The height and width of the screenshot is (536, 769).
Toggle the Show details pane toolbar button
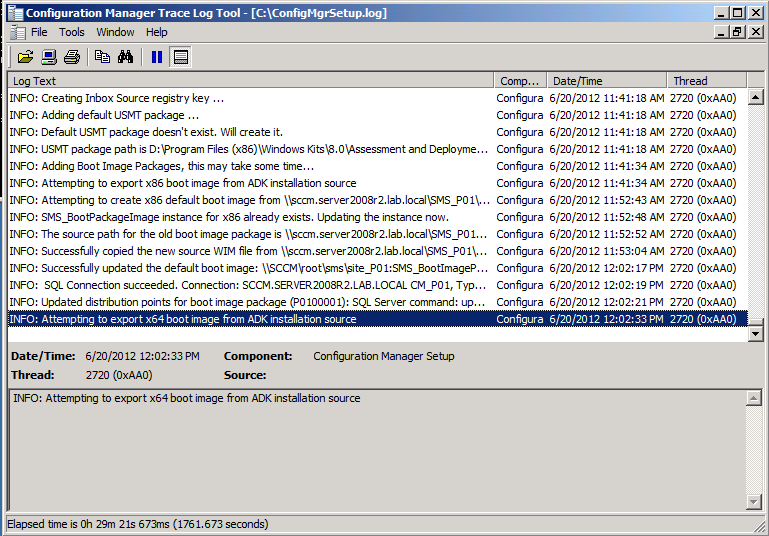tap(180, 57)
